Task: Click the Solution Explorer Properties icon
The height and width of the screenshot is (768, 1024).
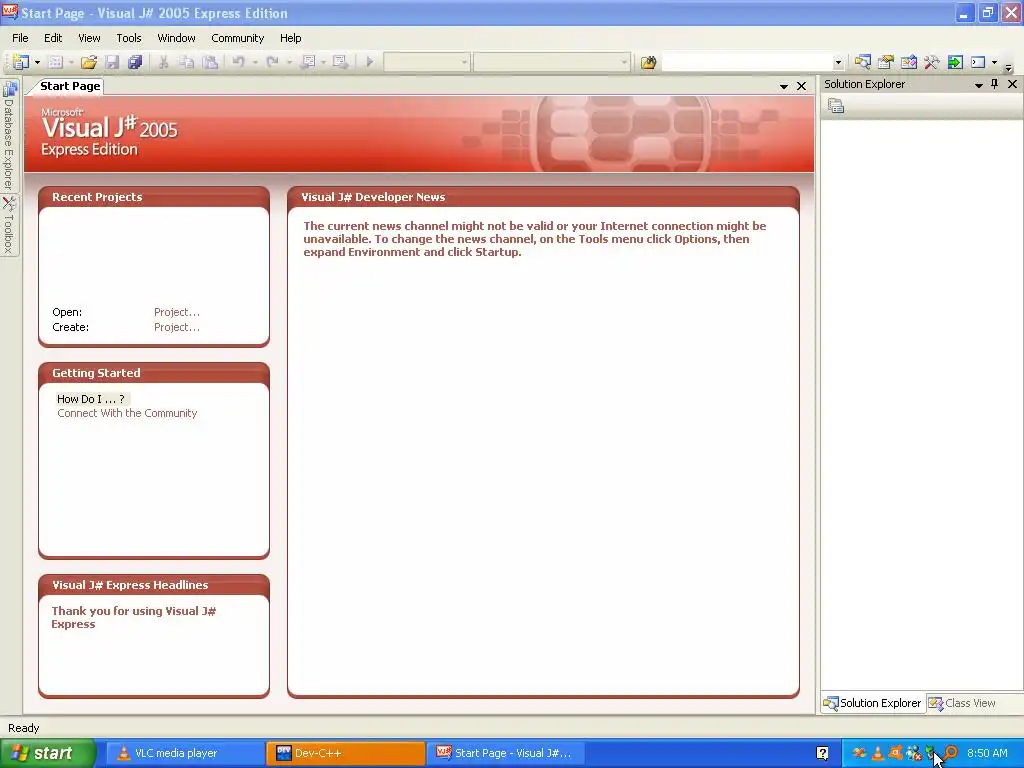Action: [x=836, y=106]
